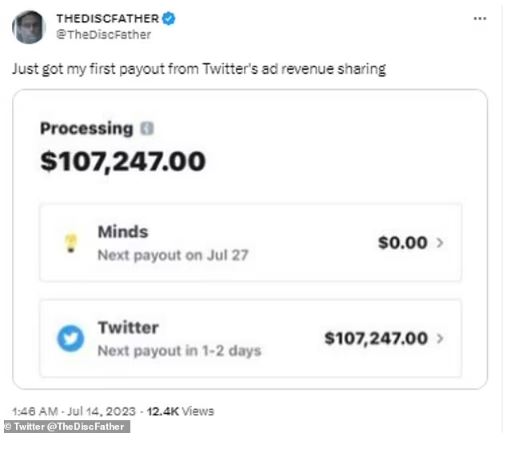Click the info icon beside Processing
Screen dimensions: 506x451
[x=147, y=128]
